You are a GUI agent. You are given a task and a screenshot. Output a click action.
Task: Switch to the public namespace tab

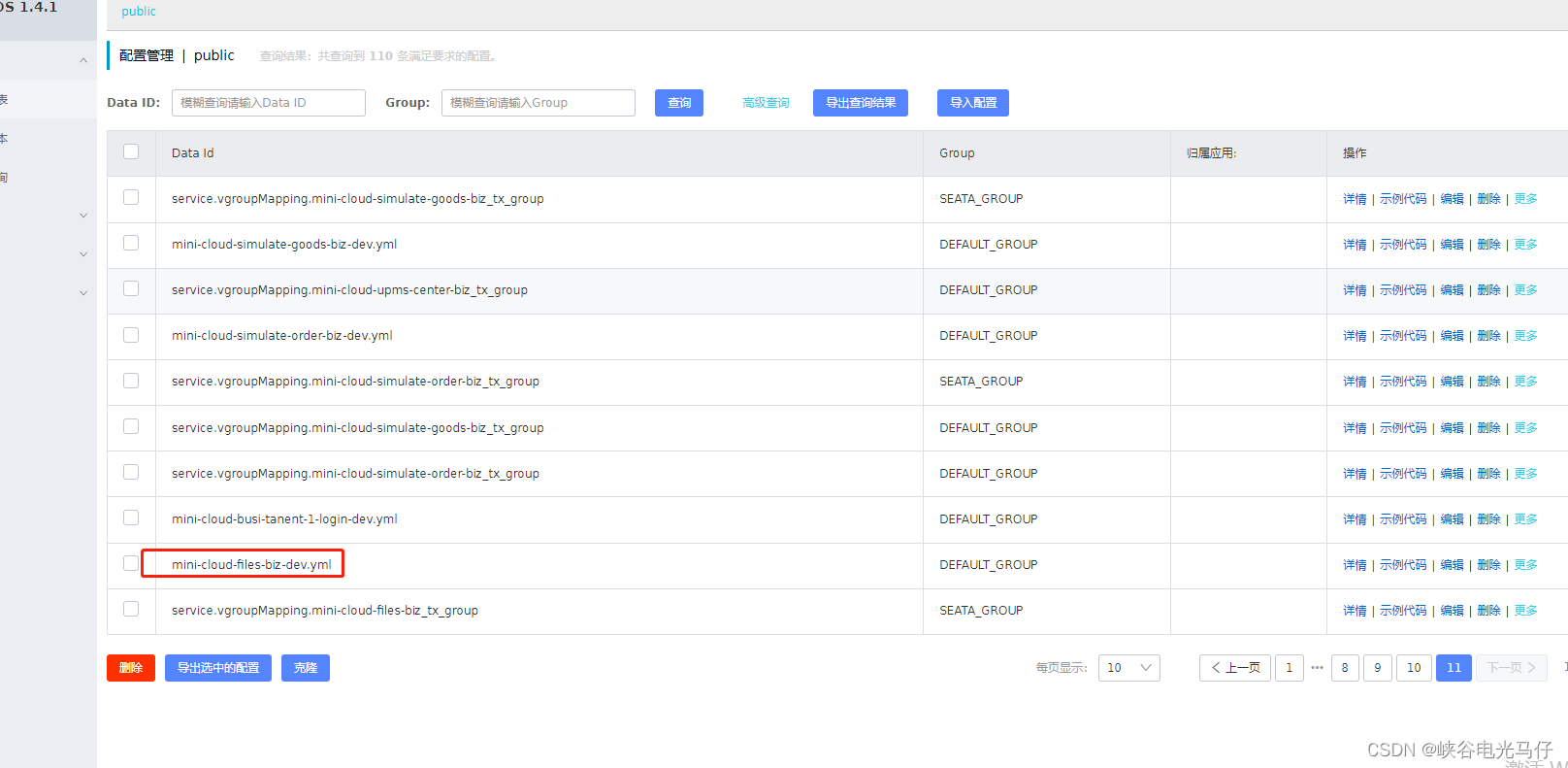click(139, 12)
